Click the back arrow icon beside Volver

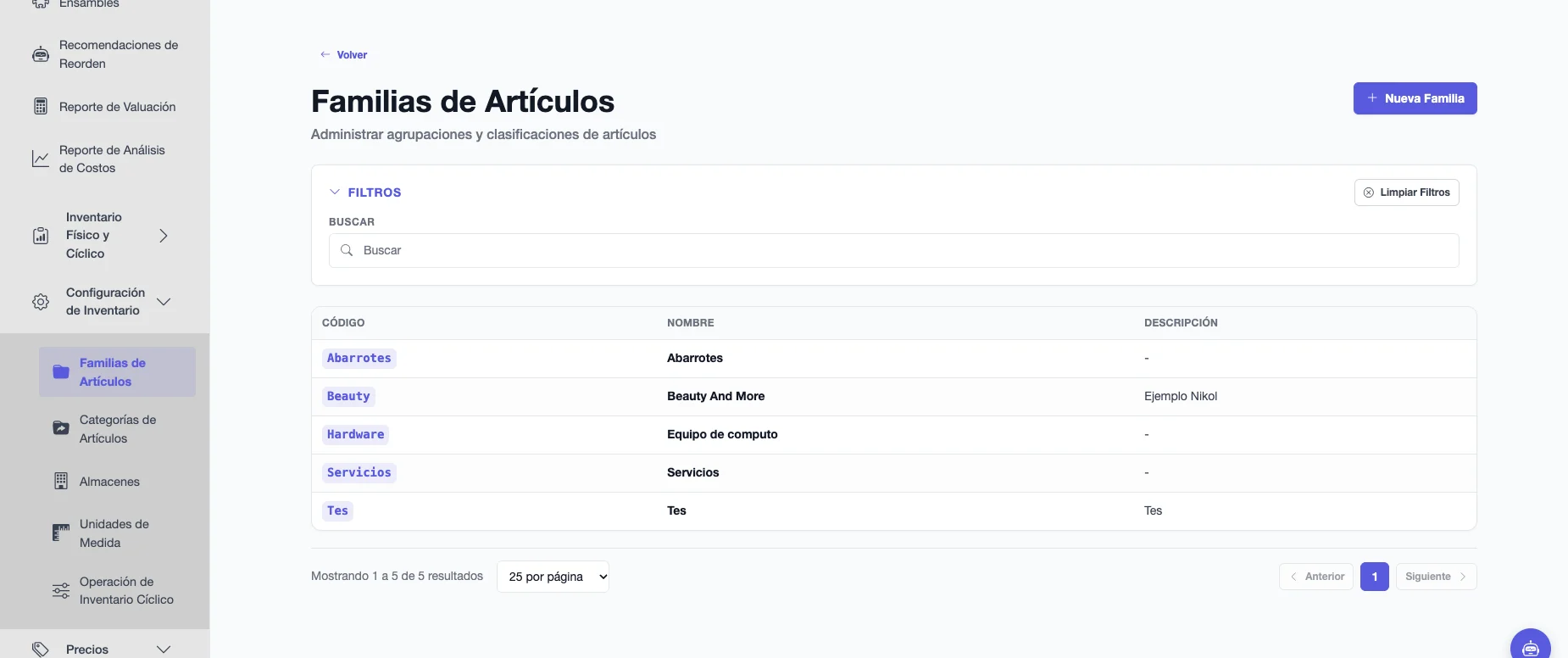tap(325, 54)
